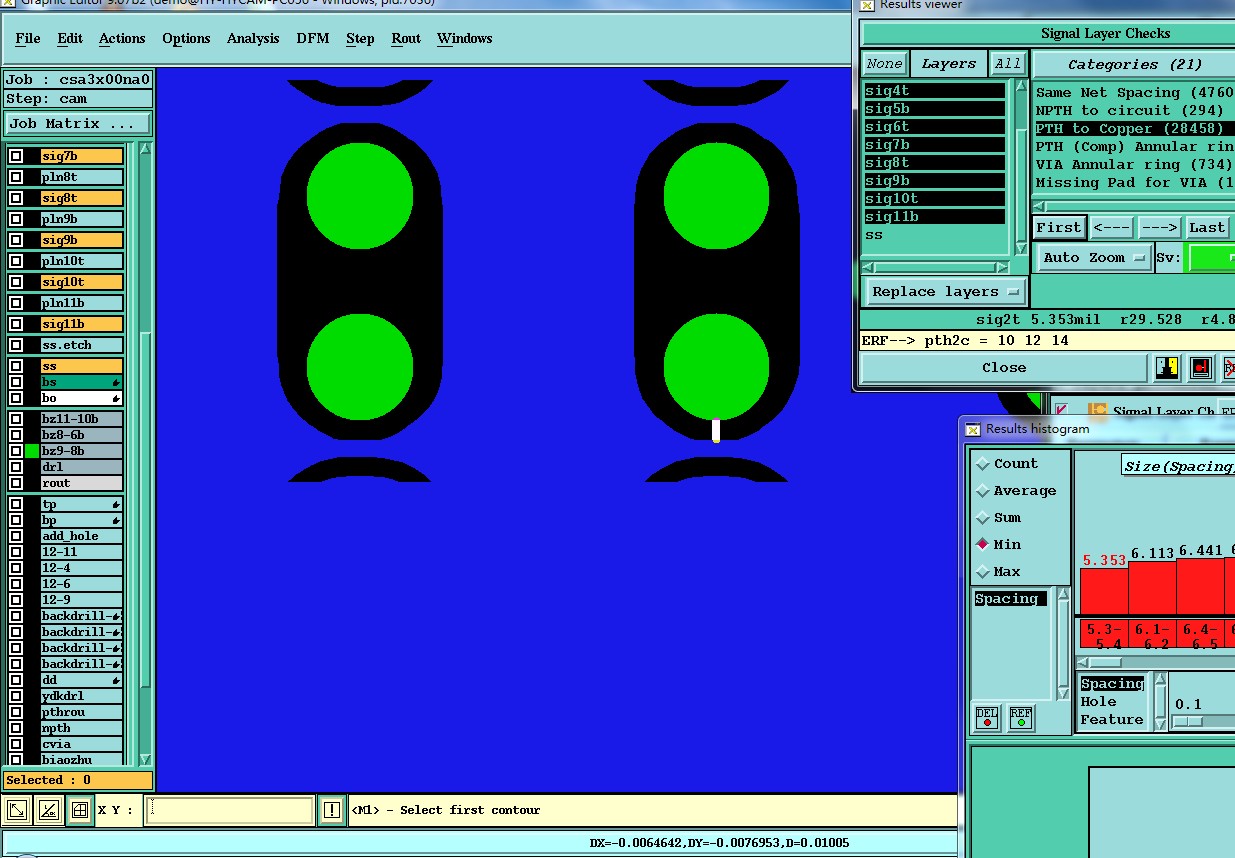Screen dimensions: 1235x858
Task: Click the Last result button
Action: pos(1207,228)
